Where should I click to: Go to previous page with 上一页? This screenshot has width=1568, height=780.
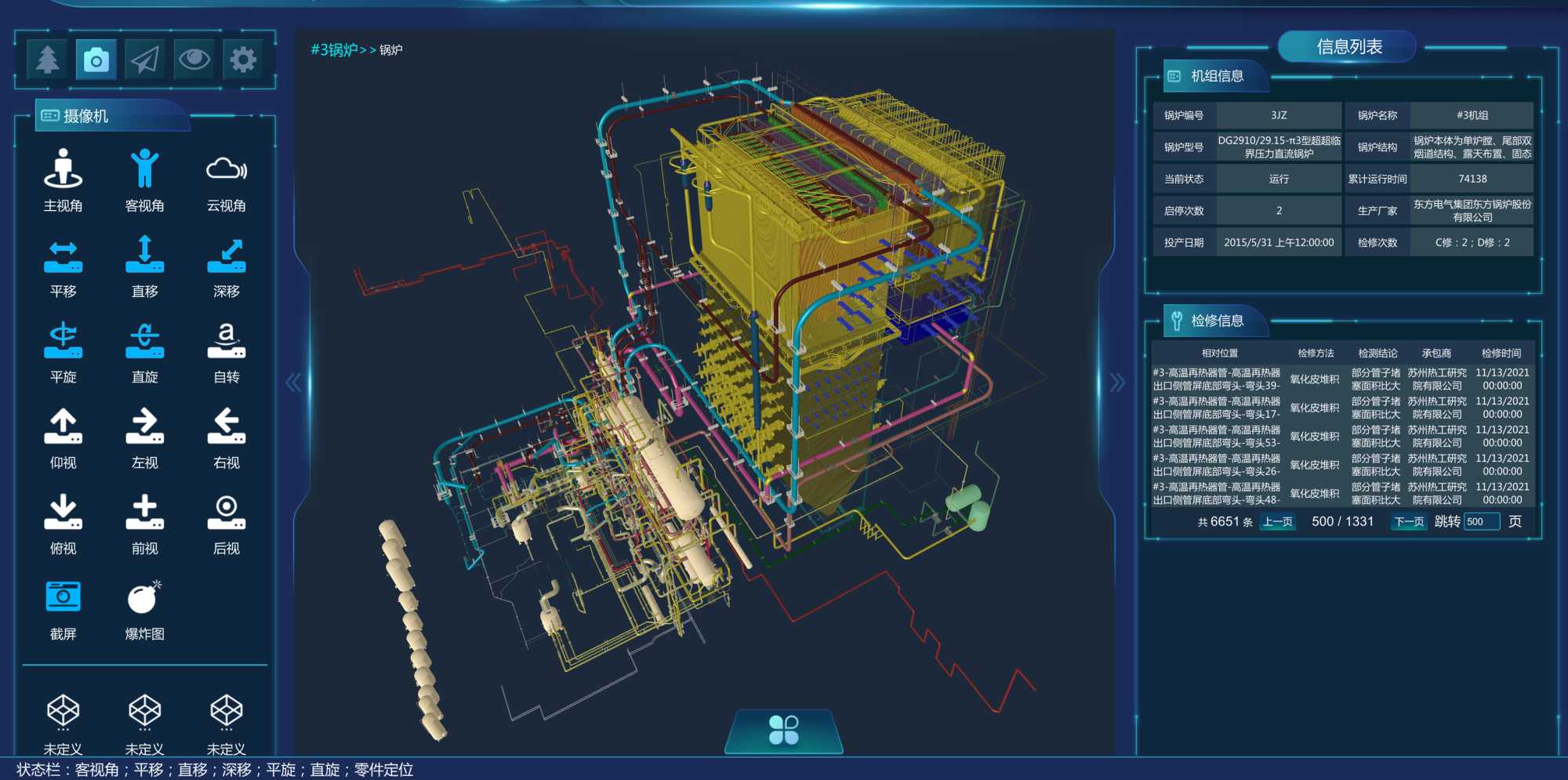[1277, 522]
